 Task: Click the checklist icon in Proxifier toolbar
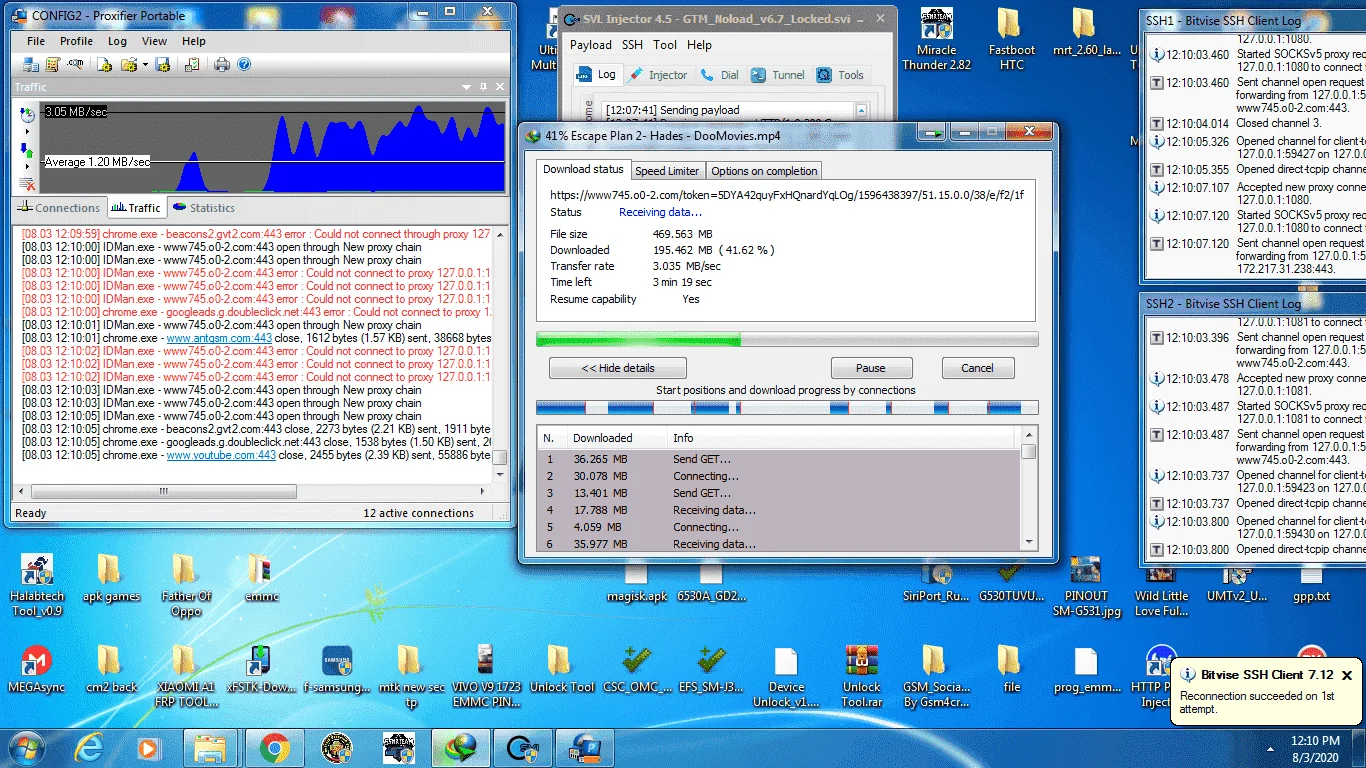(191, 64)
